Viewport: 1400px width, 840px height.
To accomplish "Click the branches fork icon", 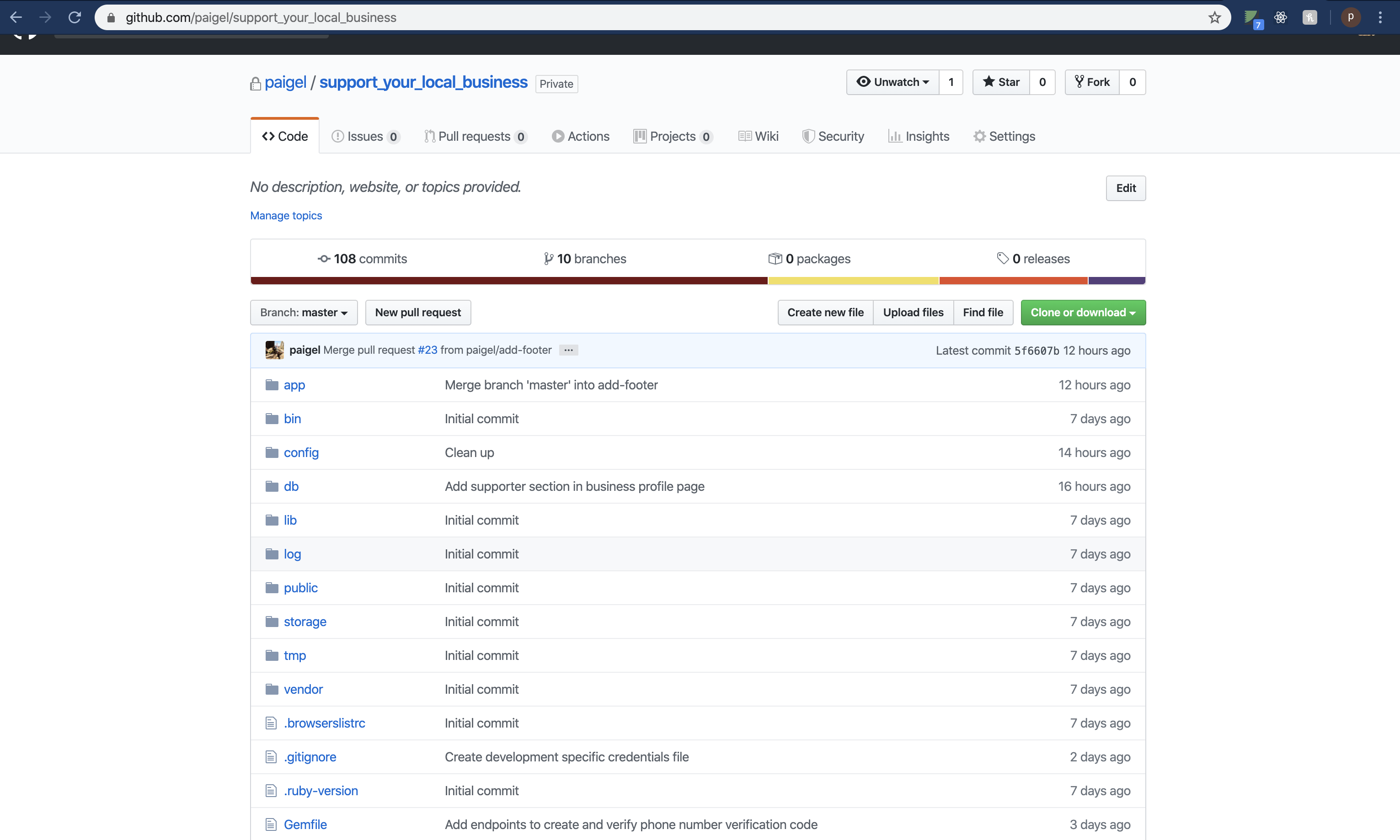I will pyautogui.click(x=548, y=259).
